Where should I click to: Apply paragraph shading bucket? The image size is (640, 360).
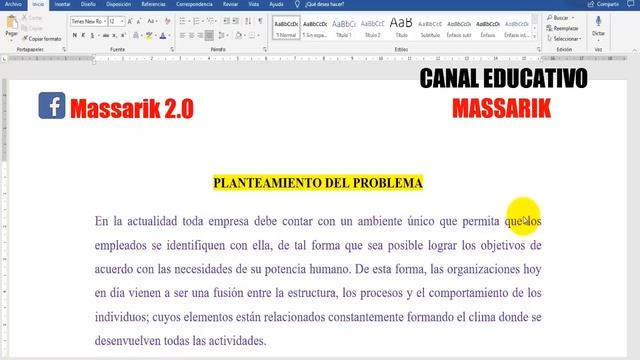point(239,36)
